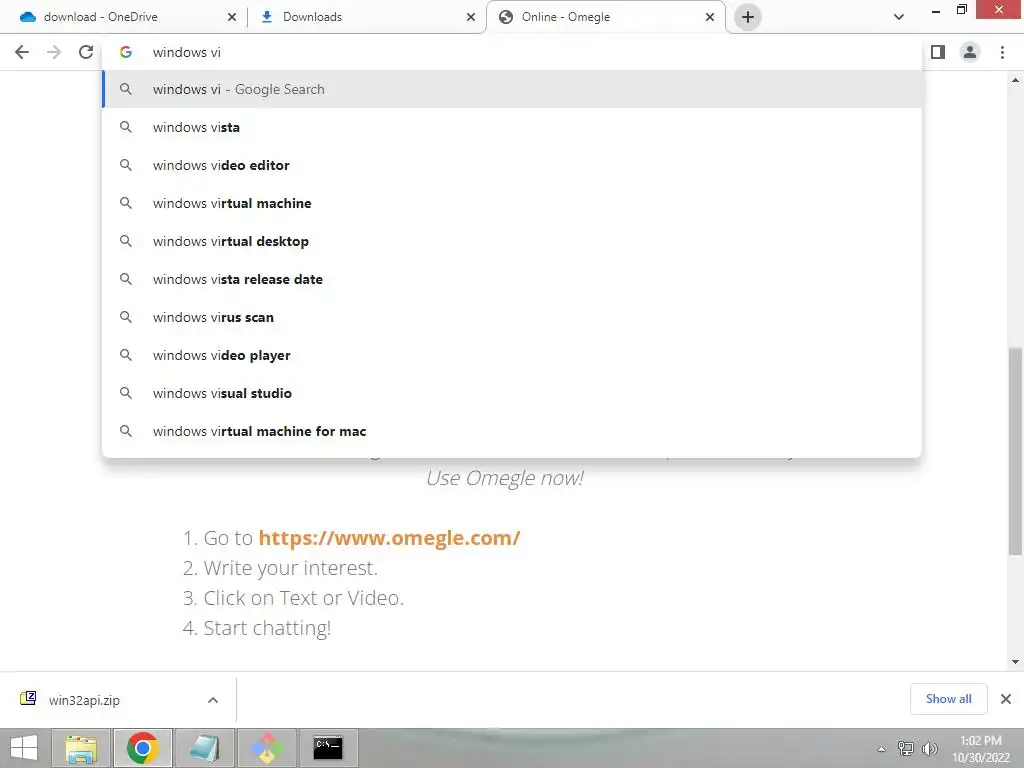Image resolution: width=1024 pixels, height=768 pixels.
Task: Open File Explorer from the taskbar
Action: click(x=81, y=748)
